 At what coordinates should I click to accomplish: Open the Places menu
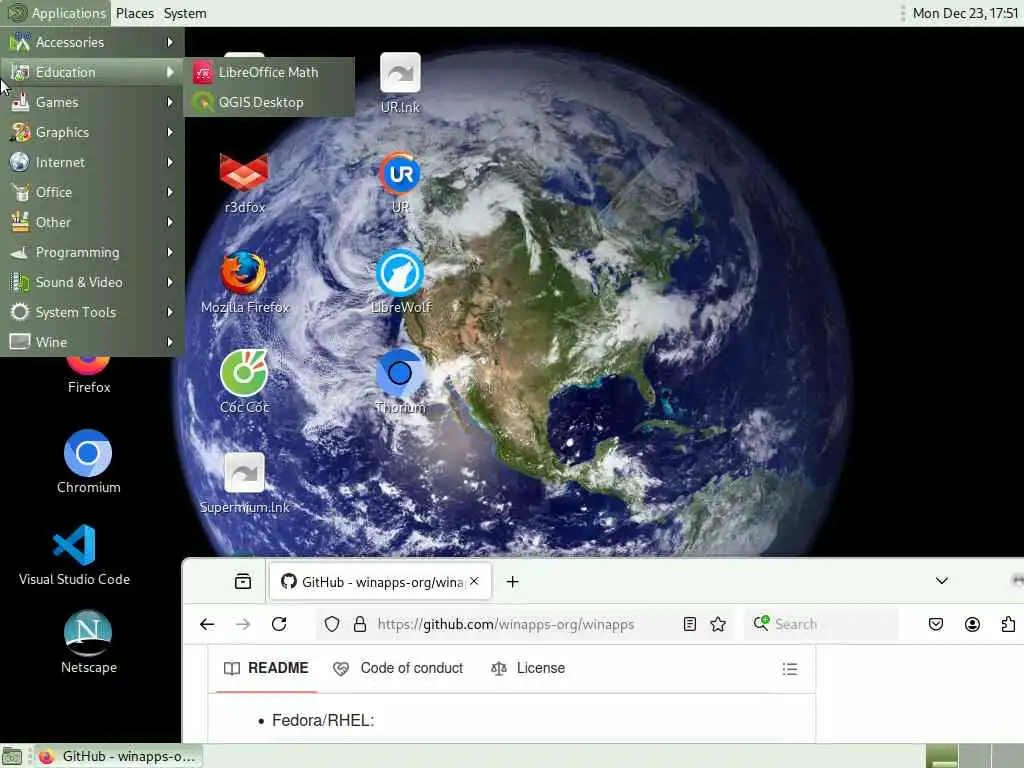[135, 13]
